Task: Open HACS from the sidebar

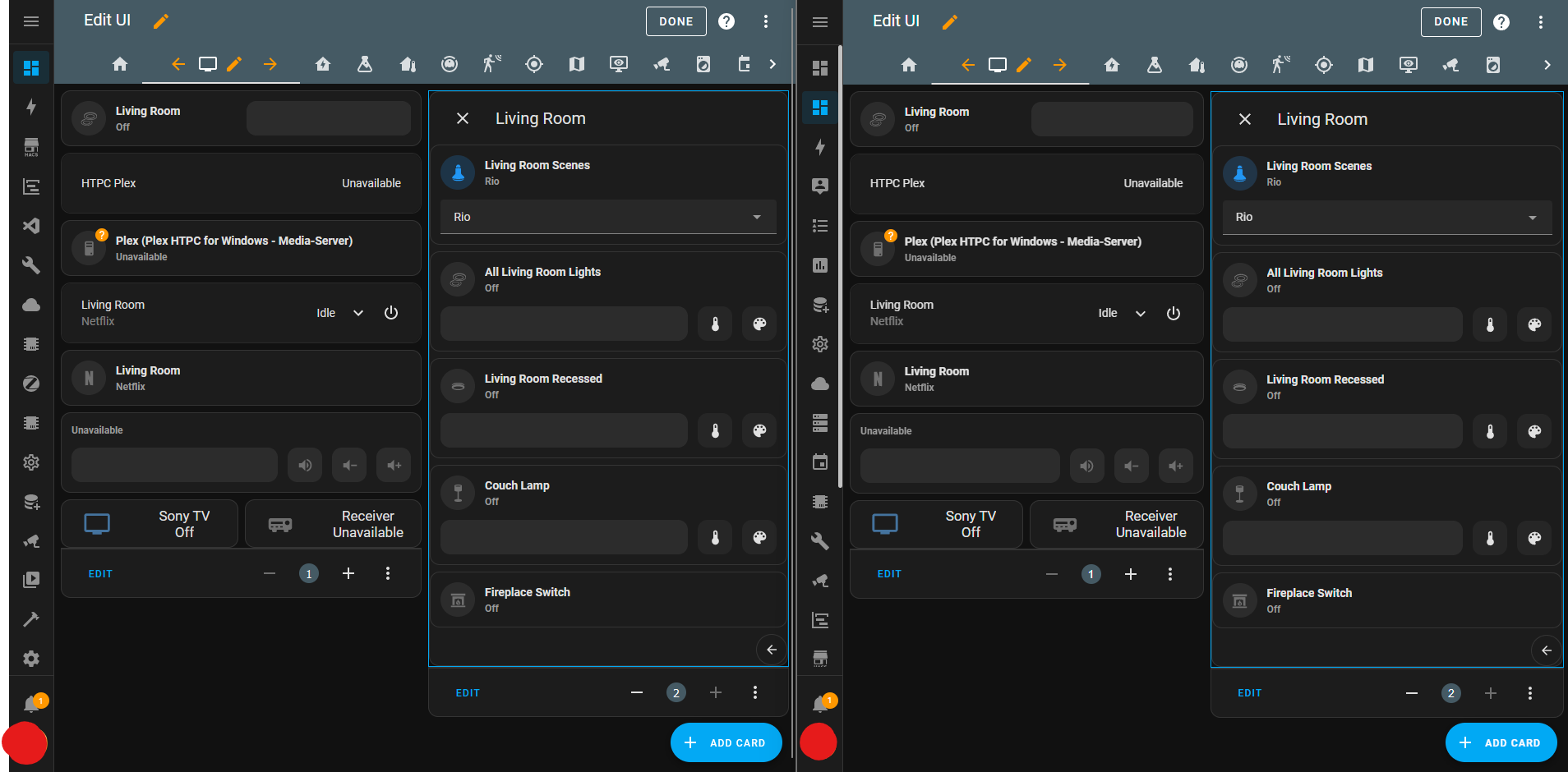Action: 31,146
